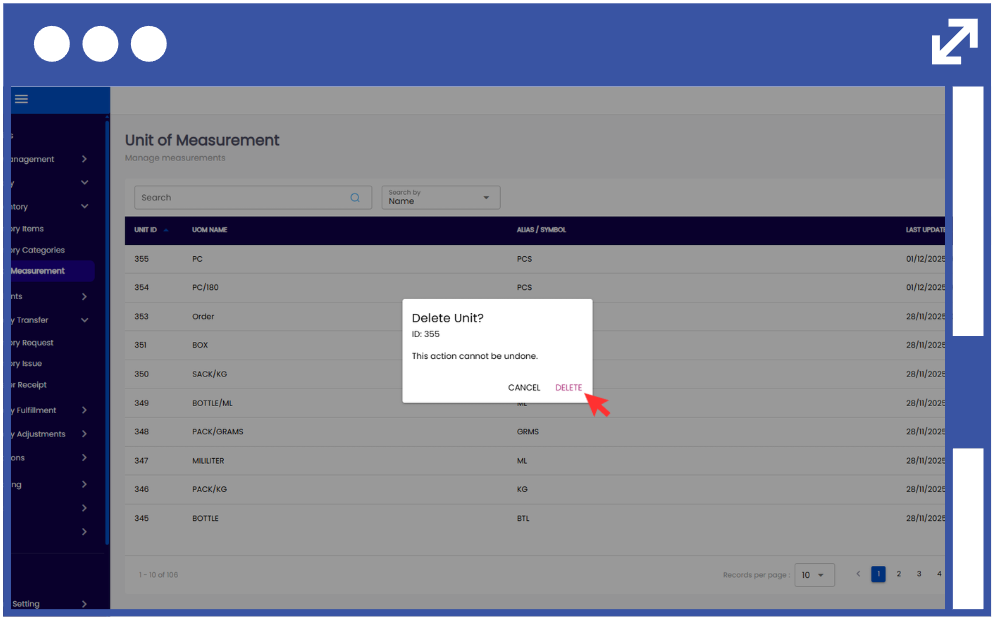The image size is (993, 619).
Task: Open the Request item in sidebar
Action: pyautogui.click(x=35, y=342)
